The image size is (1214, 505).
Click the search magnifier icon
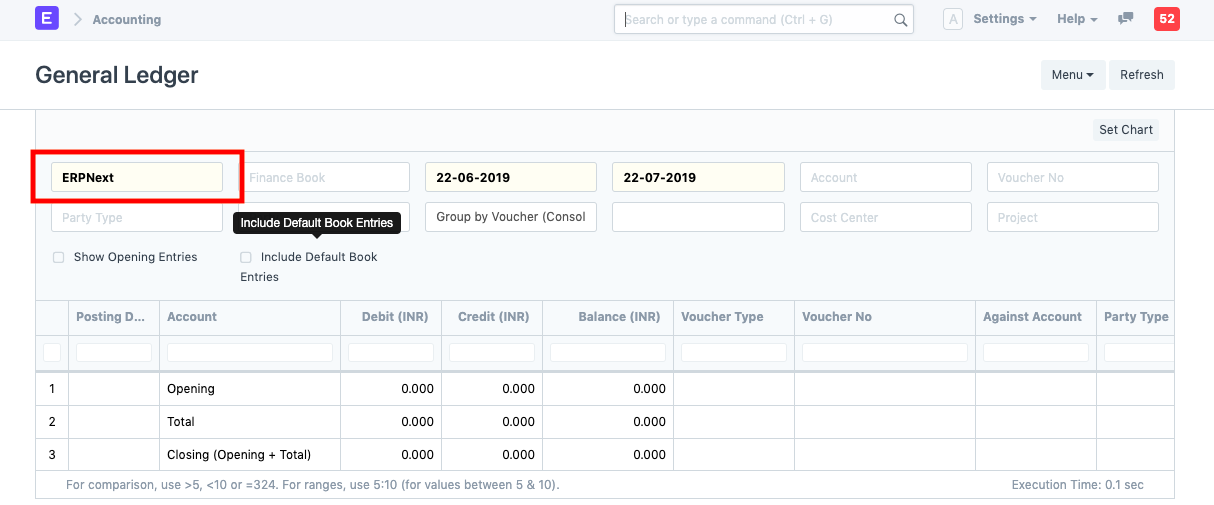pyautogui.click(x=900, y=20)
